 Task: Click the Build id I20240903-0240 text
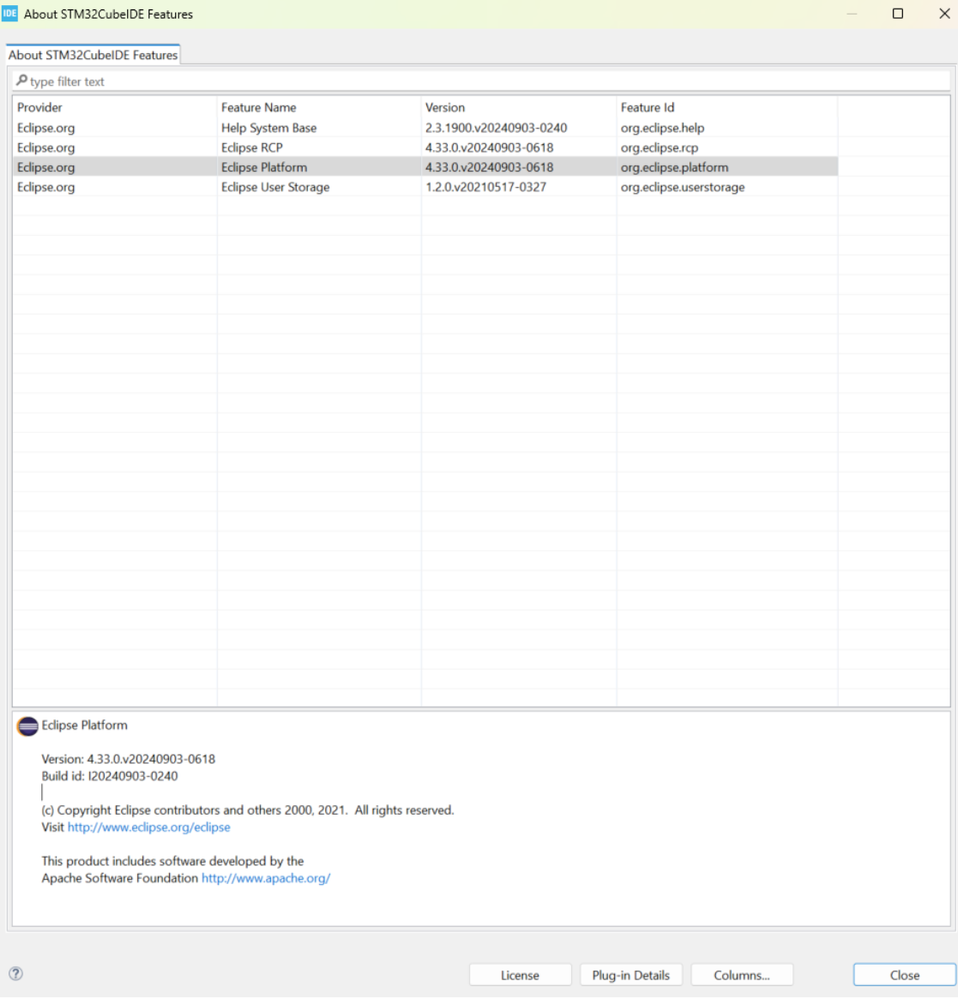click(110, 776)
